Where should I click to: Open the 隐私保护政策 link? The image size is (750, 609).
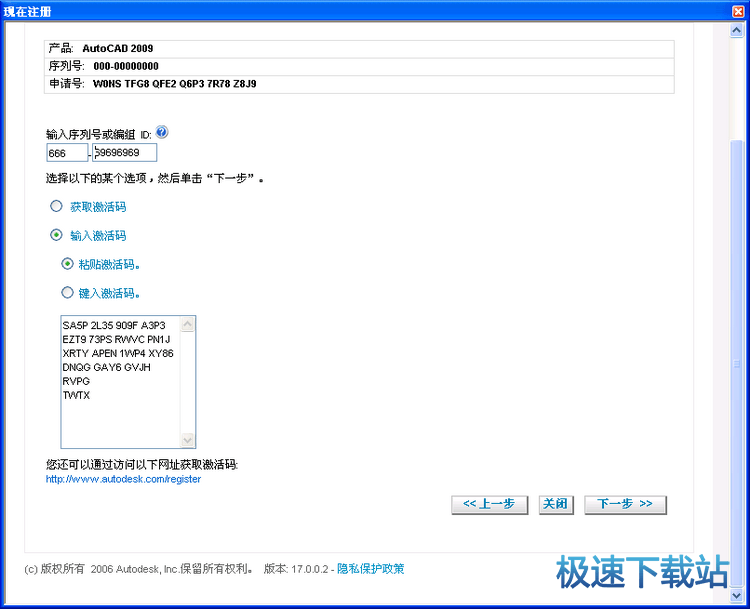[x=371, y=568]
